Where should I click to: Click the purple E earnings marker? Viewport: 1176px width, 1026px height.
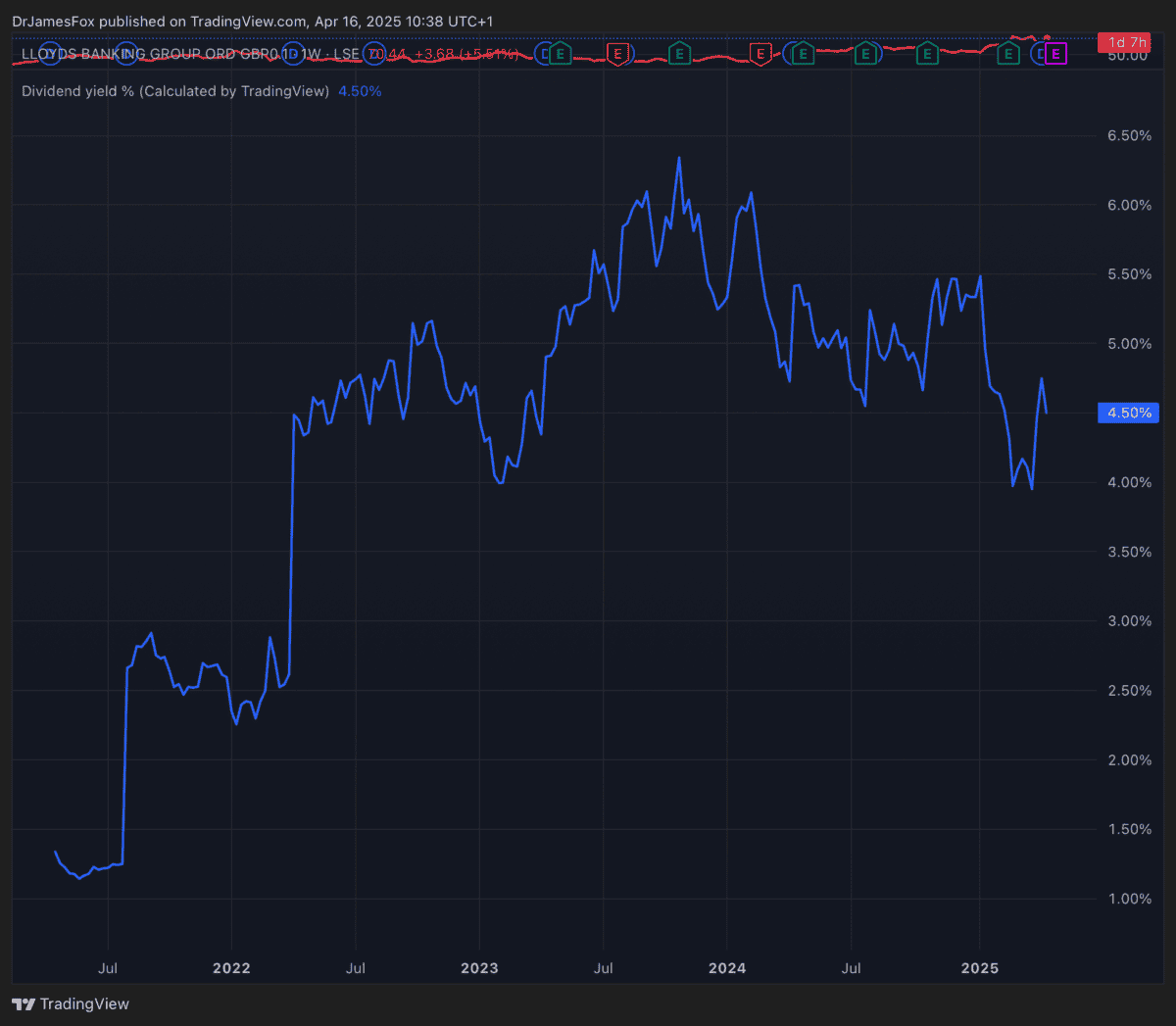[x=1055, y=54]
